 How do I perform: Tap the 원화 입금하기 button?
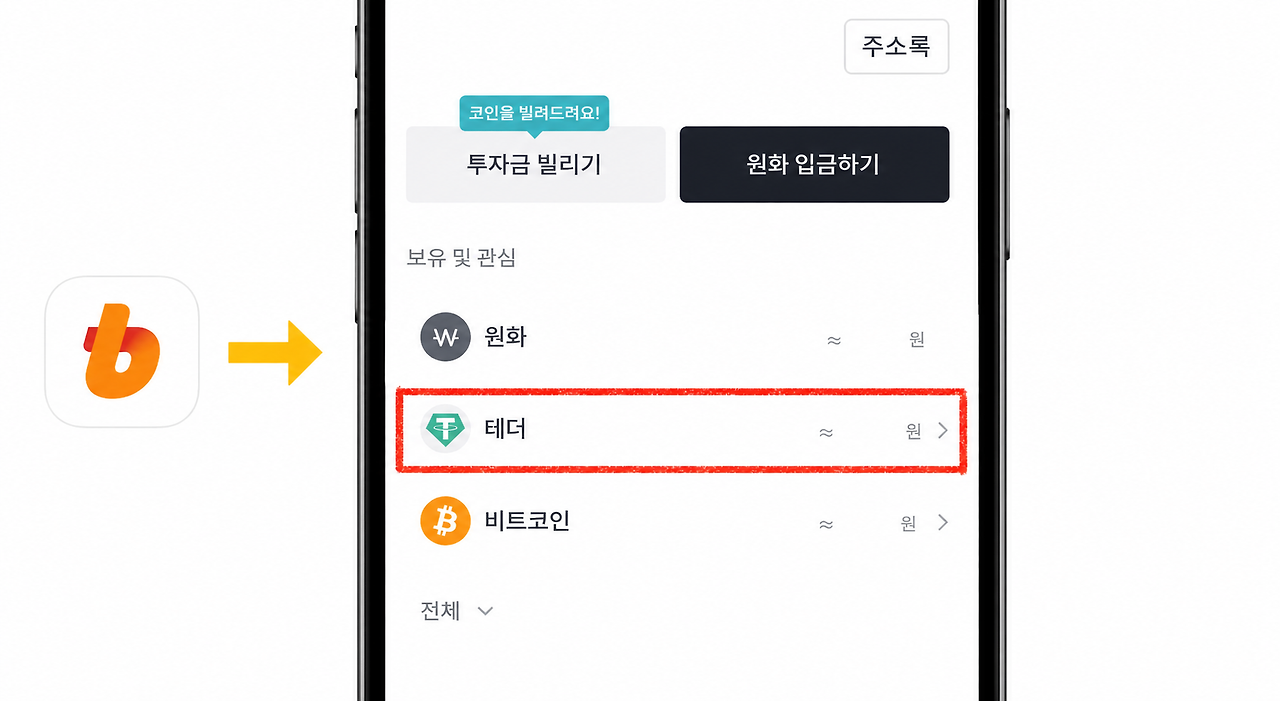[814, 164]
